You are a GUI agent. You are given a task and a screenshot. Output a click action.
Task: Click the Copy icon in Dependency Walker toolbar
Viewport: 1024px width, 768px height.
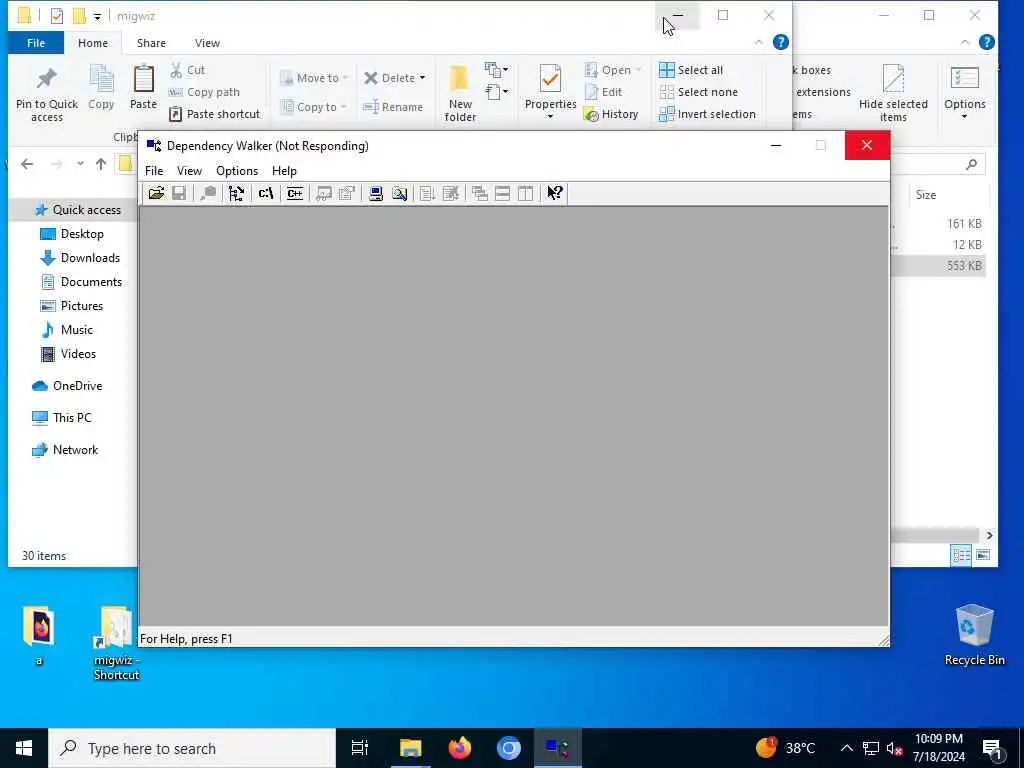pos(208,193)
